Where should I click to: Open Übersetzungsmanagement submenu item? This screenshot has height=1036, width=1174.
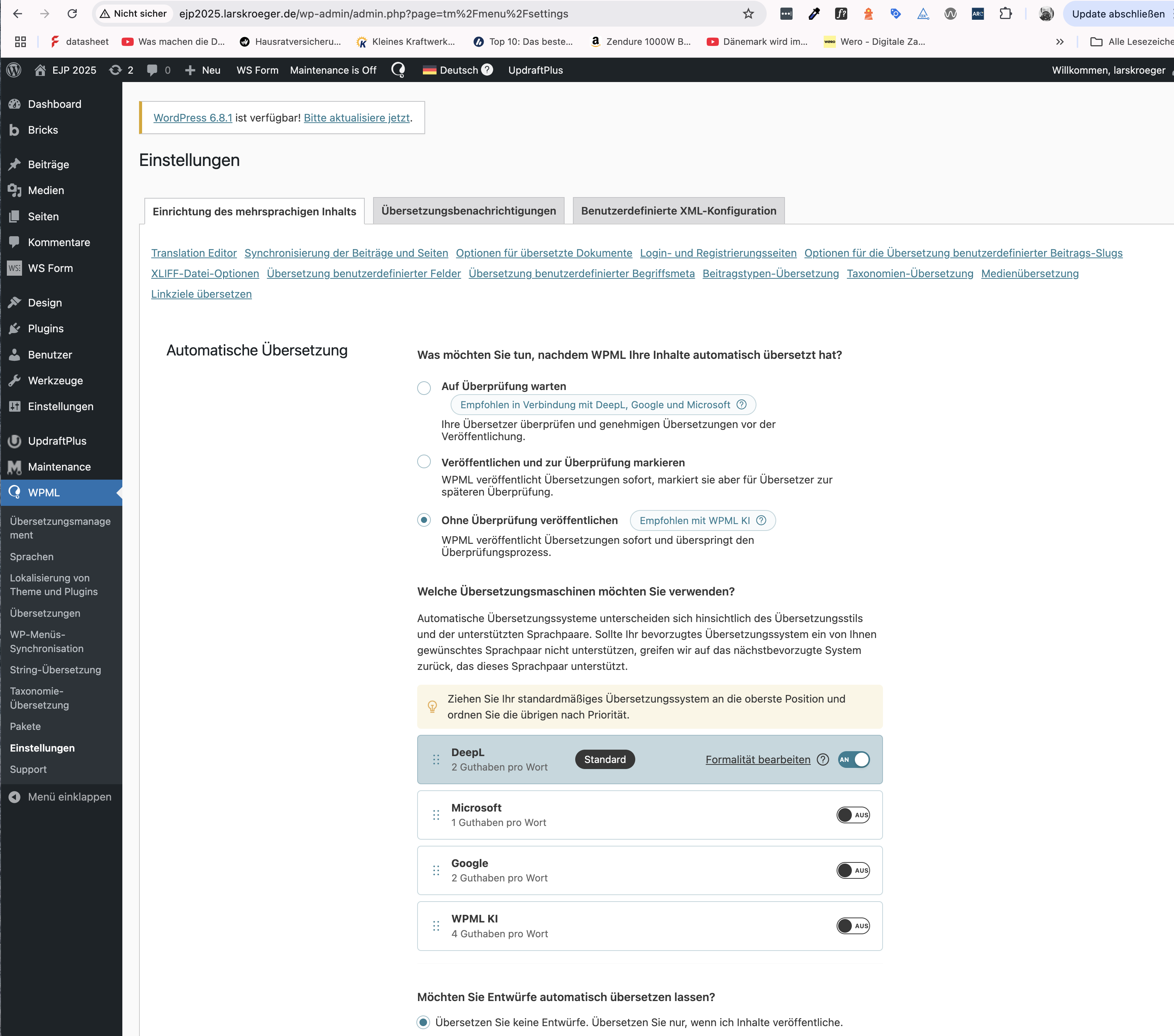pos(60,528)
